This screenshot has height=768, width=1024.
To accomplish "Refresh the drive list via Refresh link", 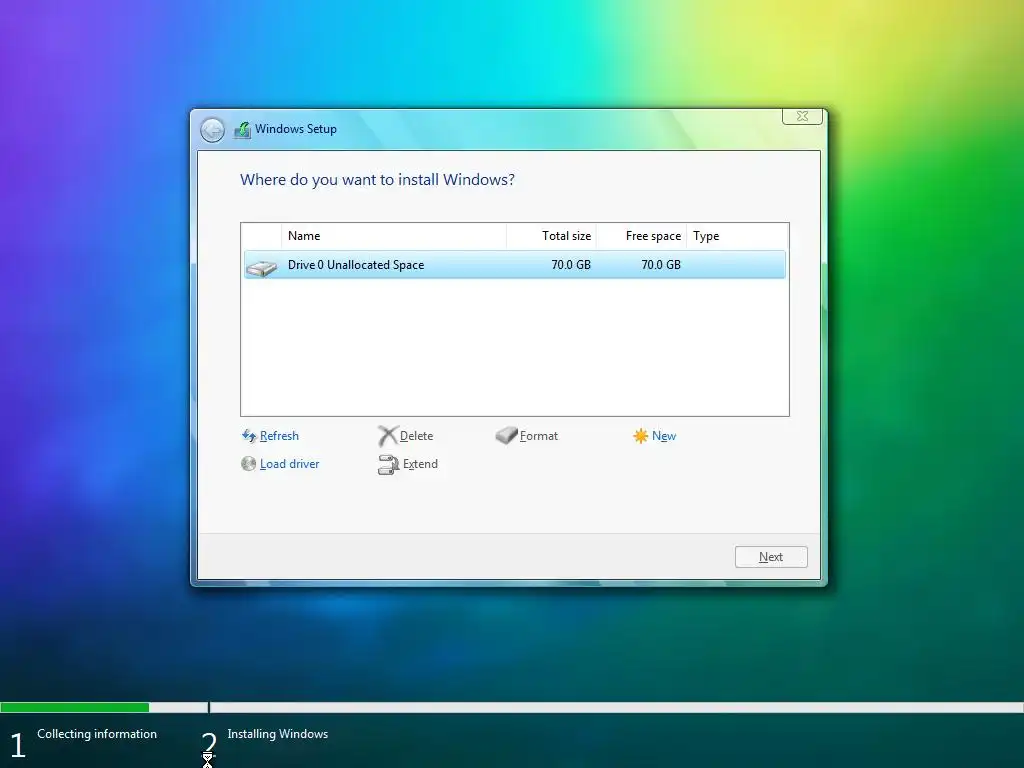I will [279, 436].
